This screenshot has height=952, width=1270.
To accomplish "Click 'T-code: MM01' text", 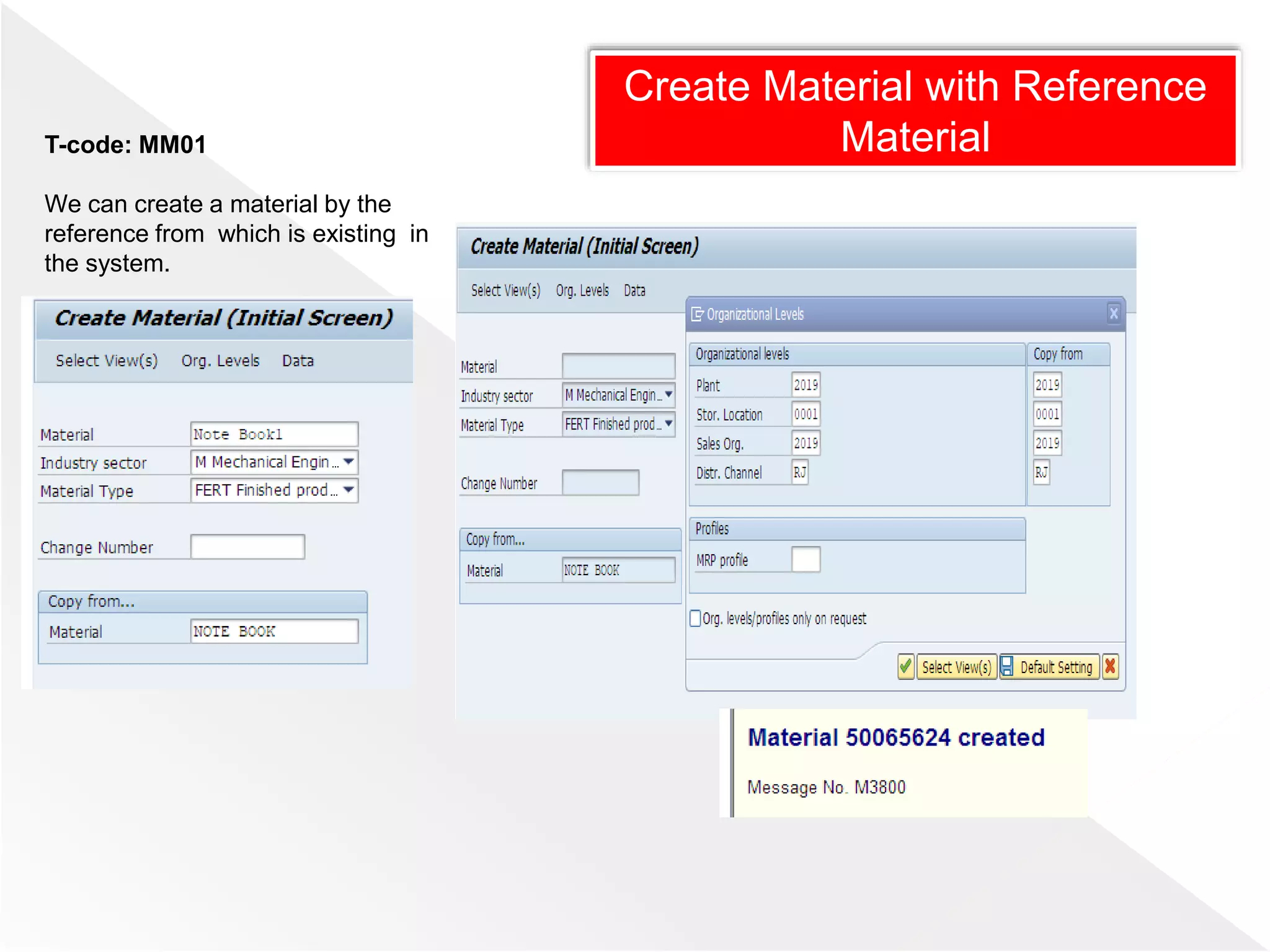I will click(125, 144).
